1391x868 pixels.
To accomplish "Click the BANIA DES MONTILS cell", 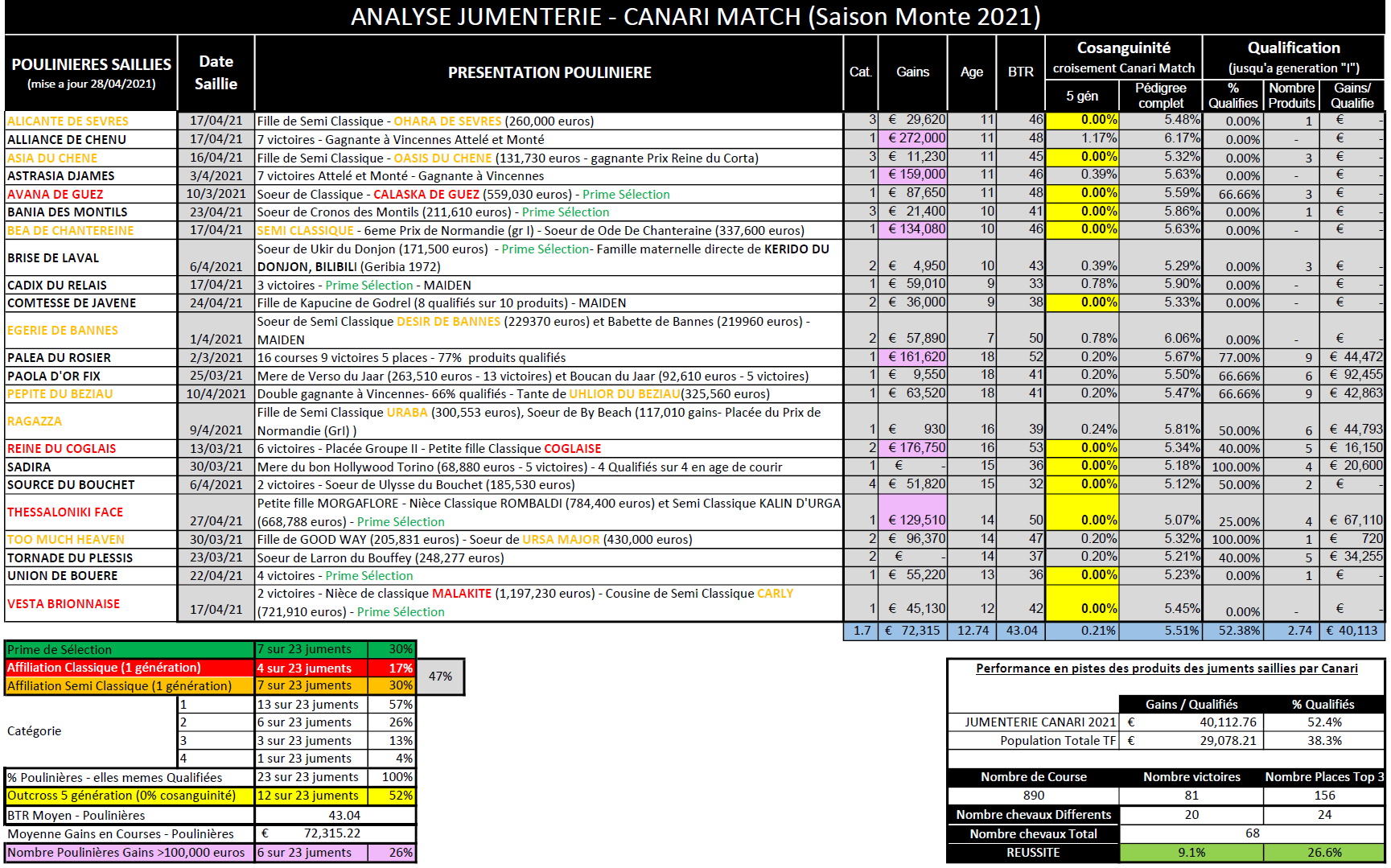I will 91,212.
